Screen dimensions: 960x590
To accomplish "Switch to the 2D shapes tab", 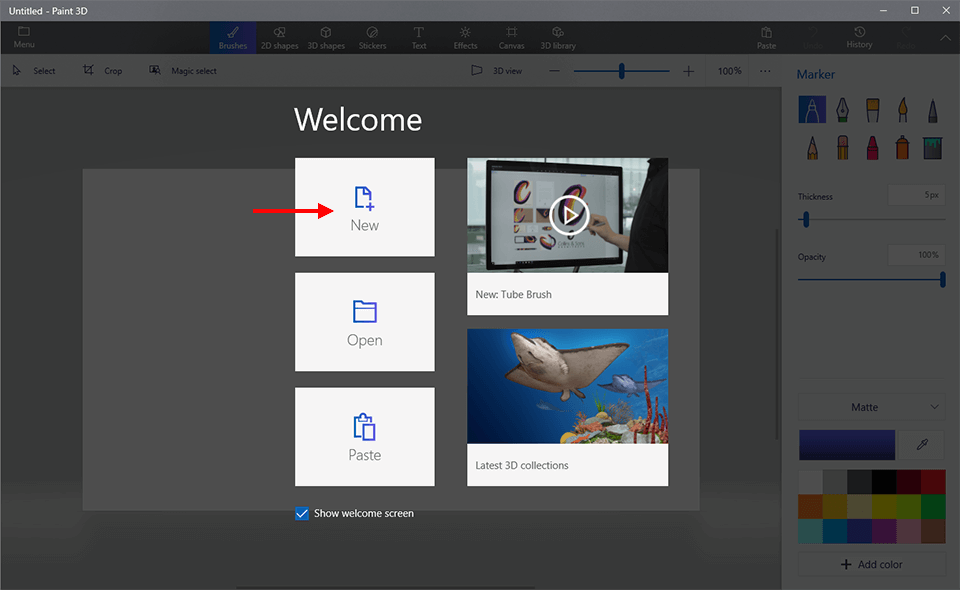I will (279, 37).
